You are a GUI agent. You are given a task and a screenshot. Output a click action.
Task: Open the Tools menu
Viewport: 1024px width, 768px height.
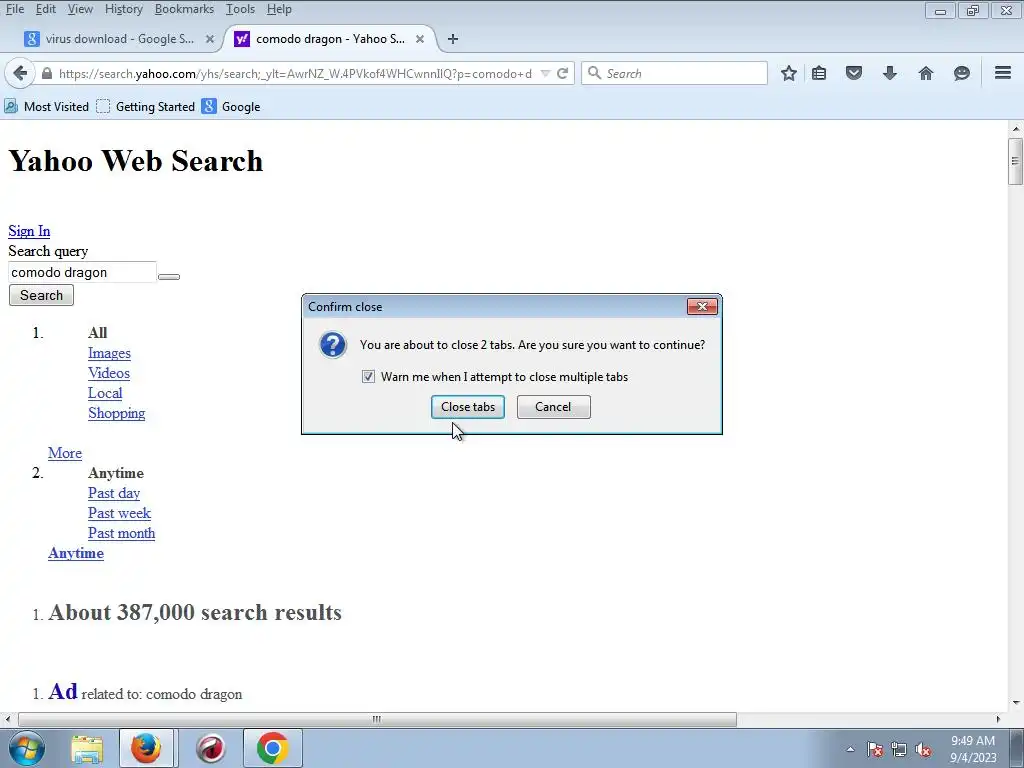[240, 9]
